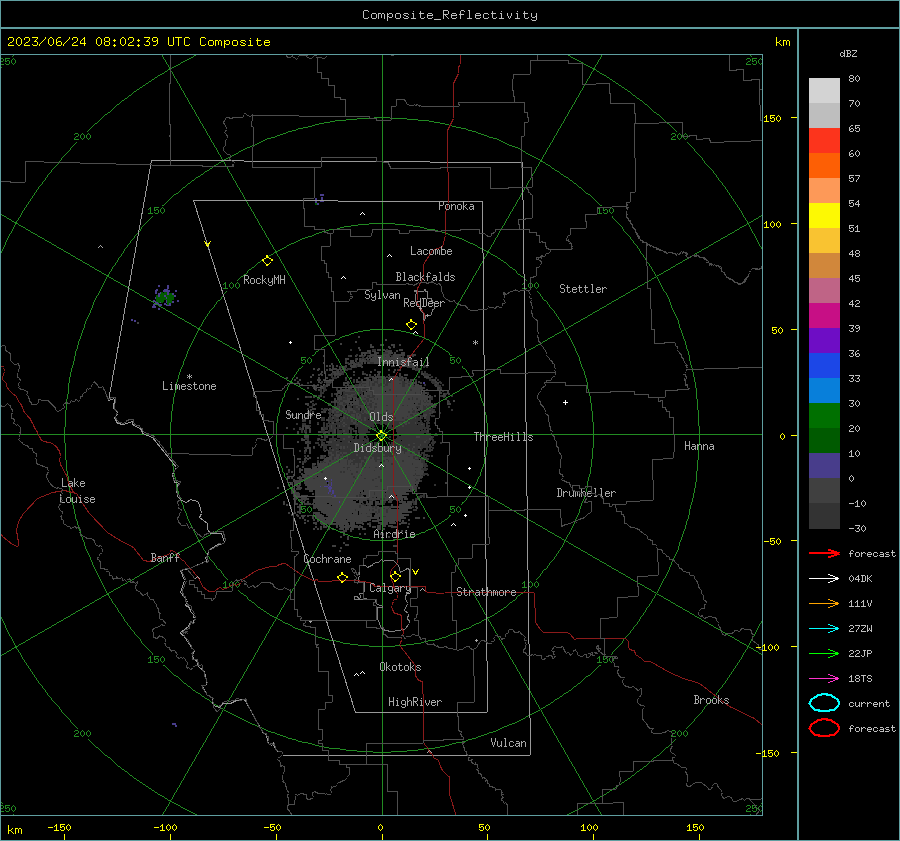Click the orange 111V arrow legend icon
The width and height of the screenshot is (900, 841).
[x=824, y=603]
